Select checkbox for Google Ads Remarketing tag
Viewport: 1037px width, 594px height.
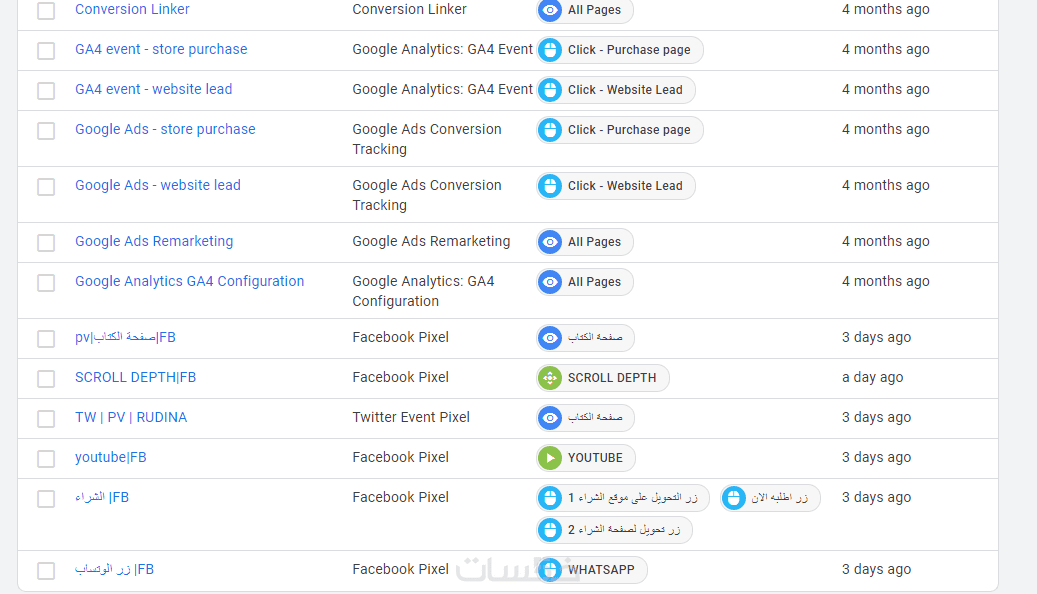click(x=46, y=243)
